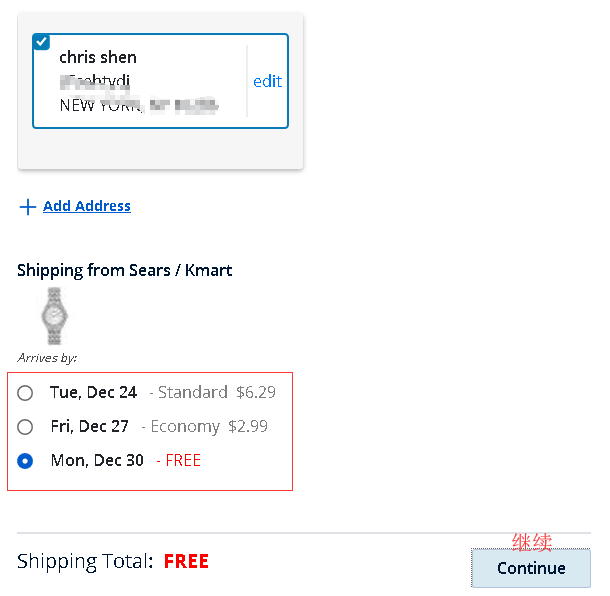Open the "Add Address" link
The height and width of the screenshot is (596, 610).
[87, 206]
